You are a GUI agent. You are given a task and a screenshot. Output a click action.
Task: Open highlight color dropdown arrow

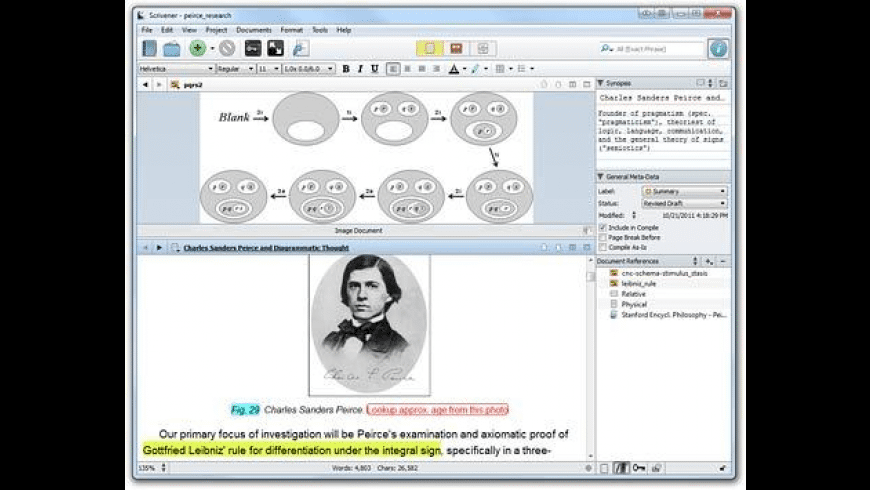coord(486,69)
